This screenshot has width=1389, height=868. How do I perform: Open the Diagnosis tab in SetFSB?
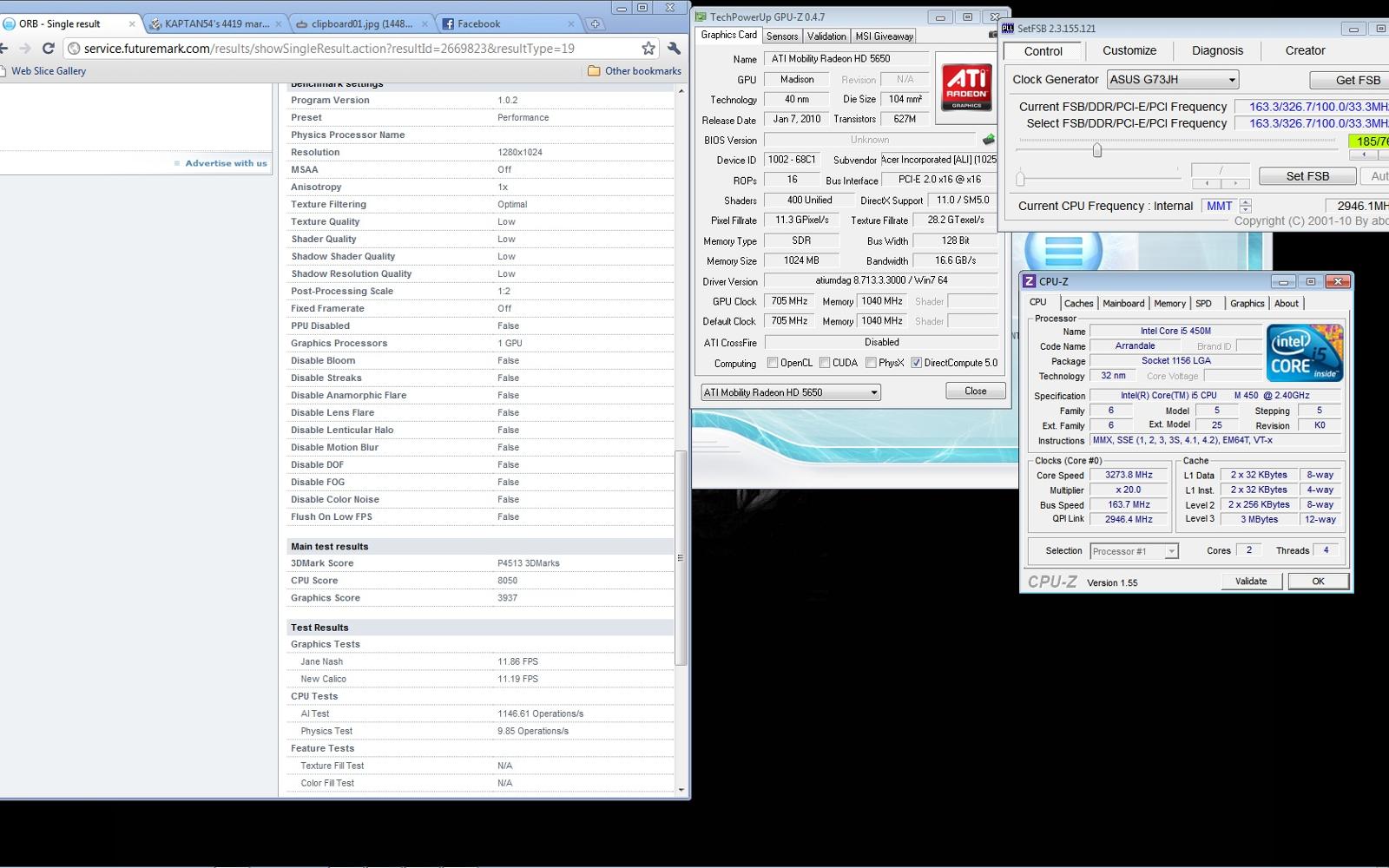[x=1217, y=51]
